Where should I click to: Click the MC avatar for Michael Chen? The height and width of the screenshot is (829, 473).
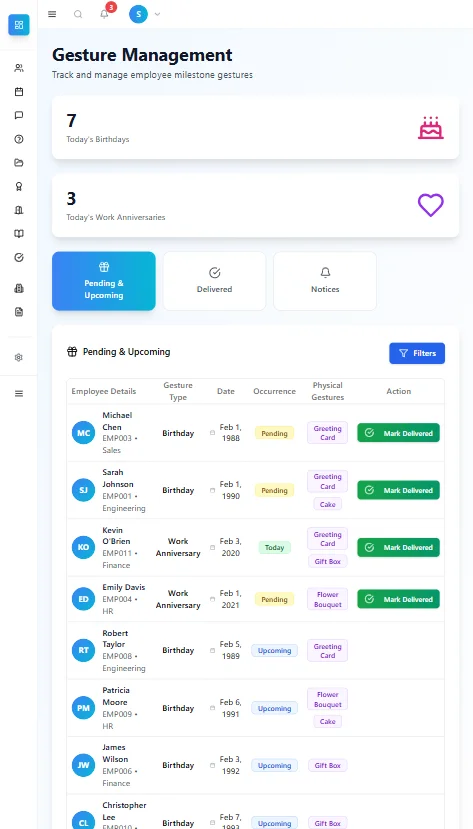tap(84, 433)
